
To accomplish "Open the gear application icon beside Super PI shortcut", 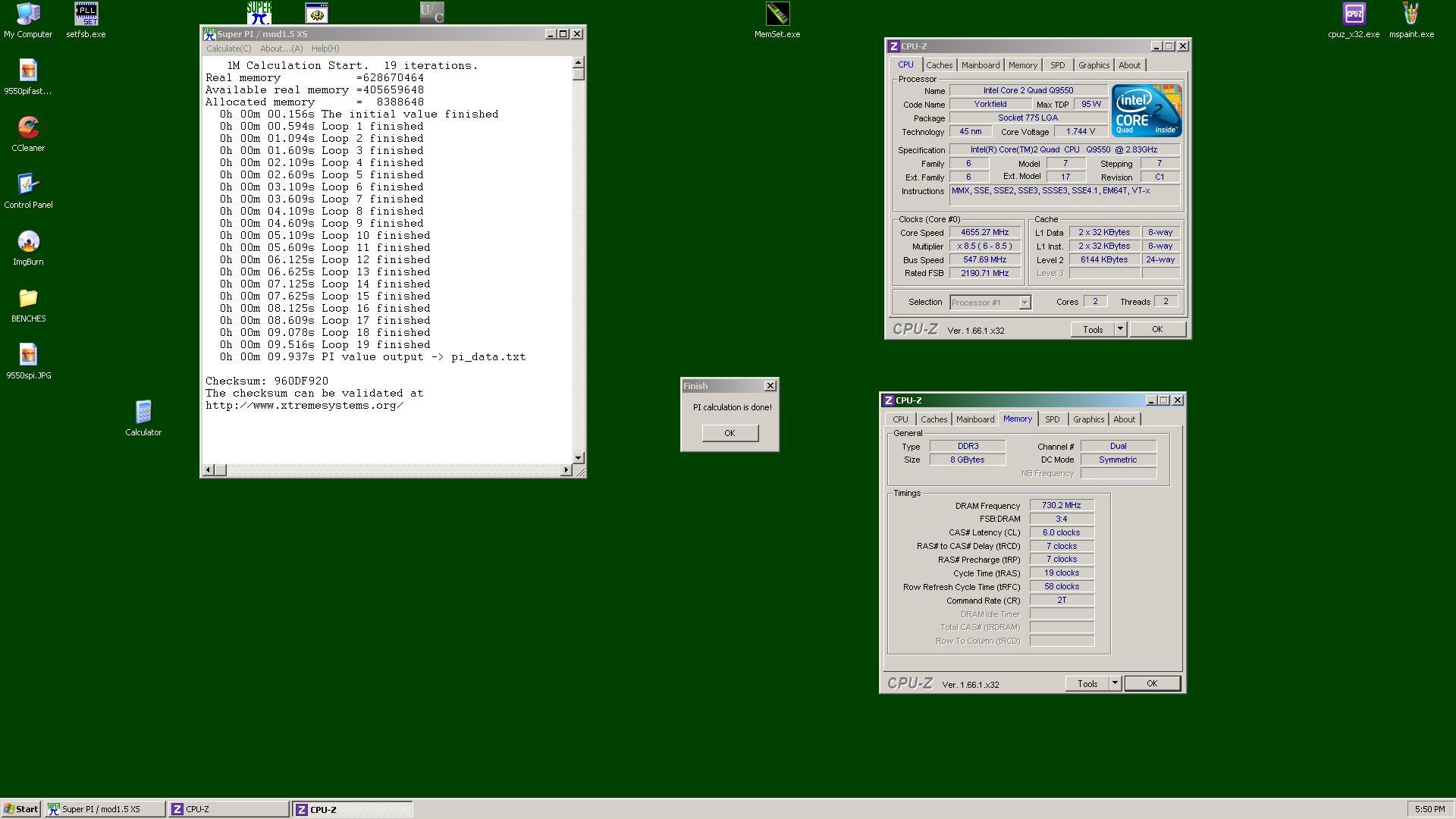I will pos(316,13).
